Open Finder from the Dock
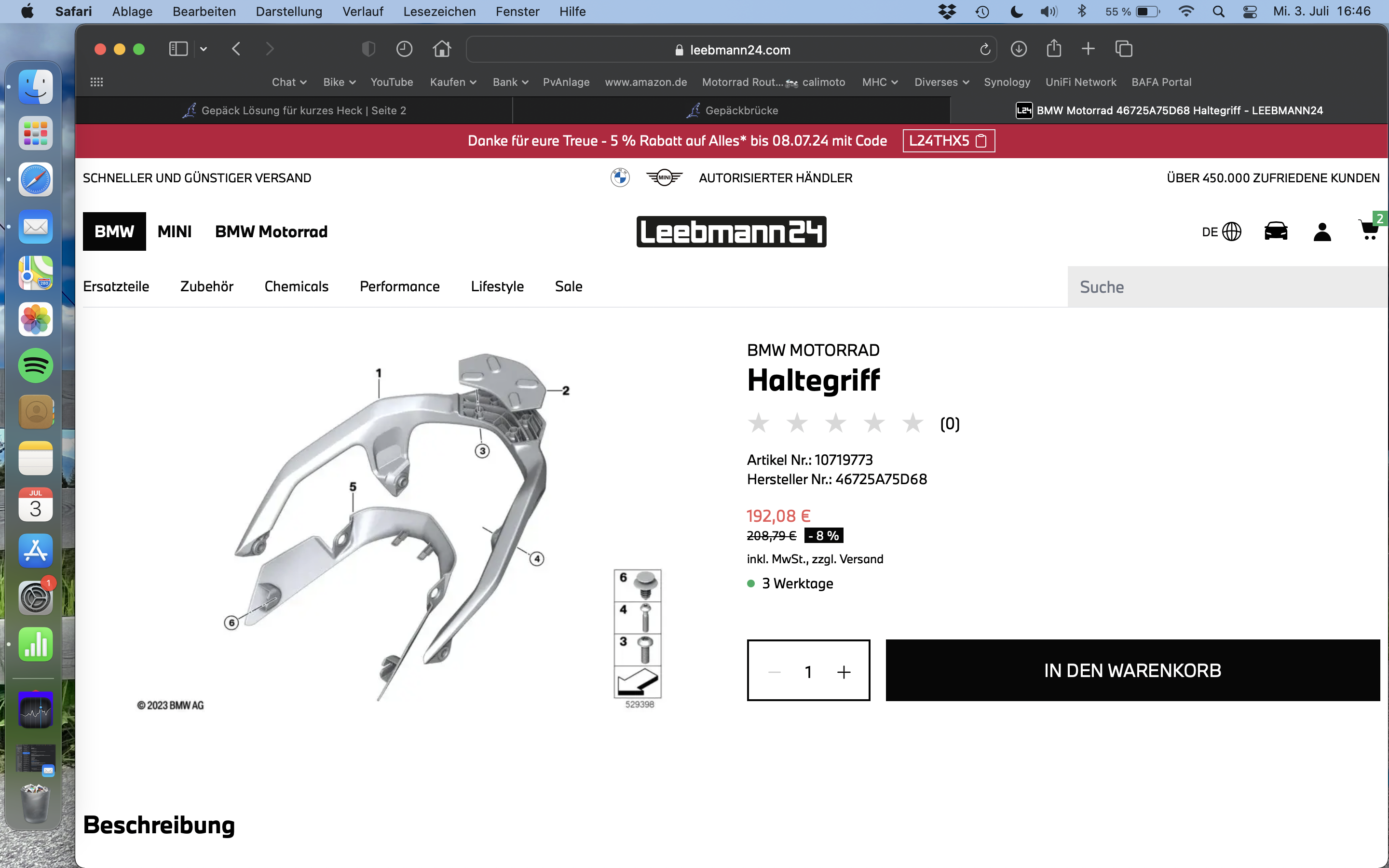 (x=36, y=87)
